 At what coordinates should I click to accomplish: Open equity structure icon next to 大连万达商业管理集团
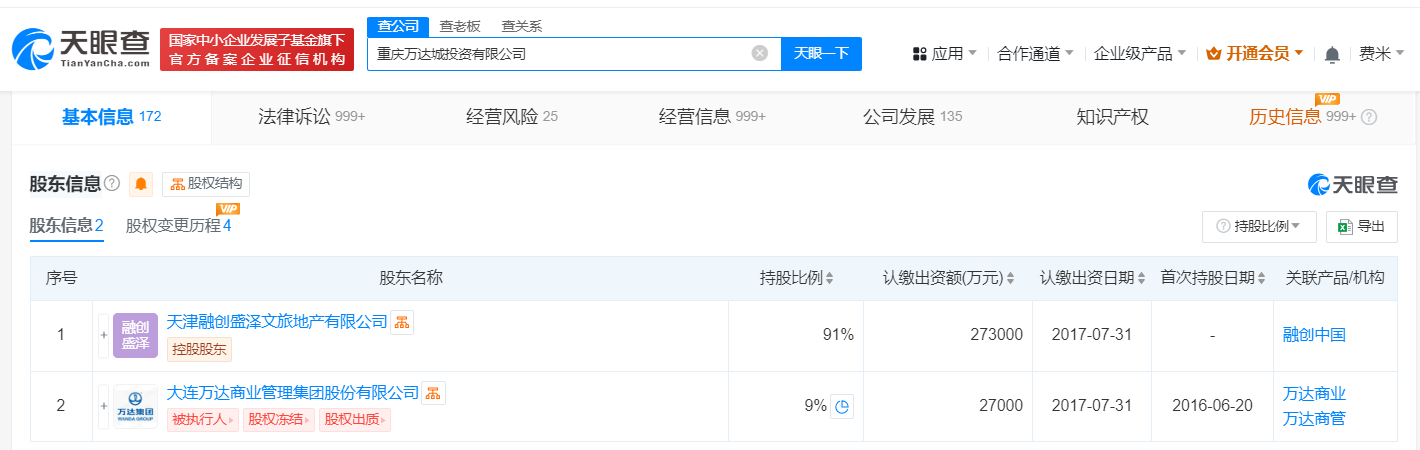pyautogui.click(x=433, y=393)
